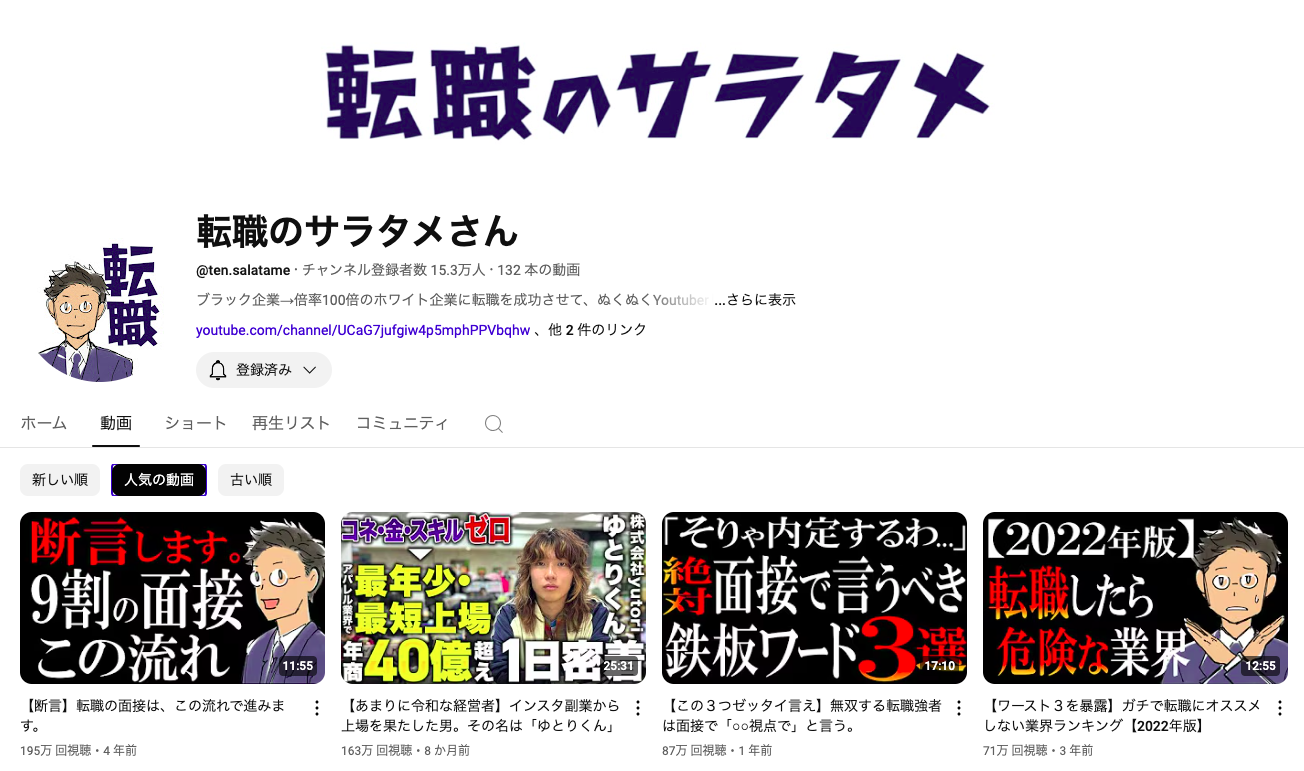Select the 人気の動画 filter chip
Screen dimensions: 1304x771
pos(159,480)
